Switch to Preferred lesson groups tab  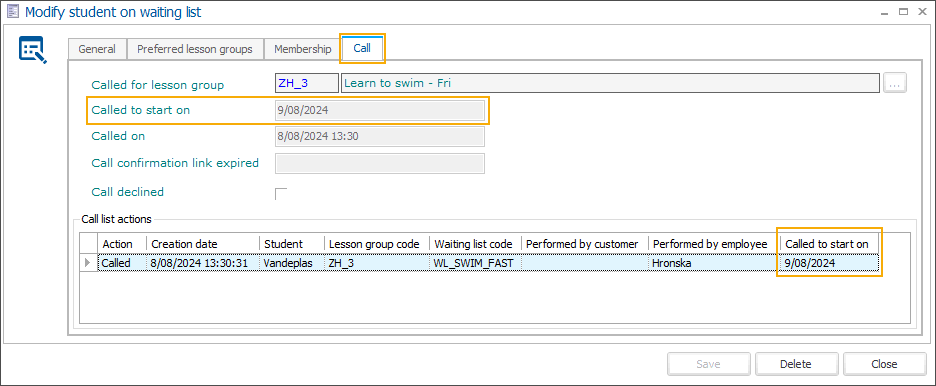(x=195, y=50)
